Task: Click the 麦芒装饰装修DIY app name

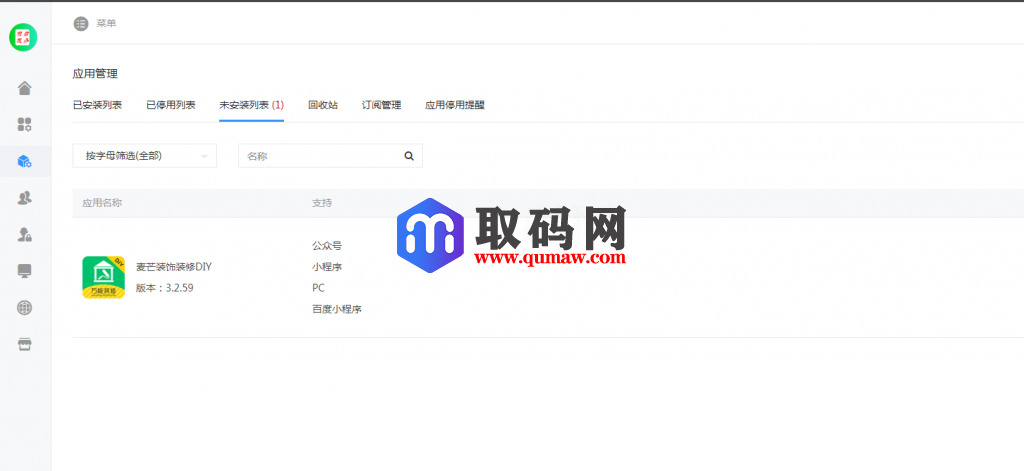Action: [x=174, y=267]
